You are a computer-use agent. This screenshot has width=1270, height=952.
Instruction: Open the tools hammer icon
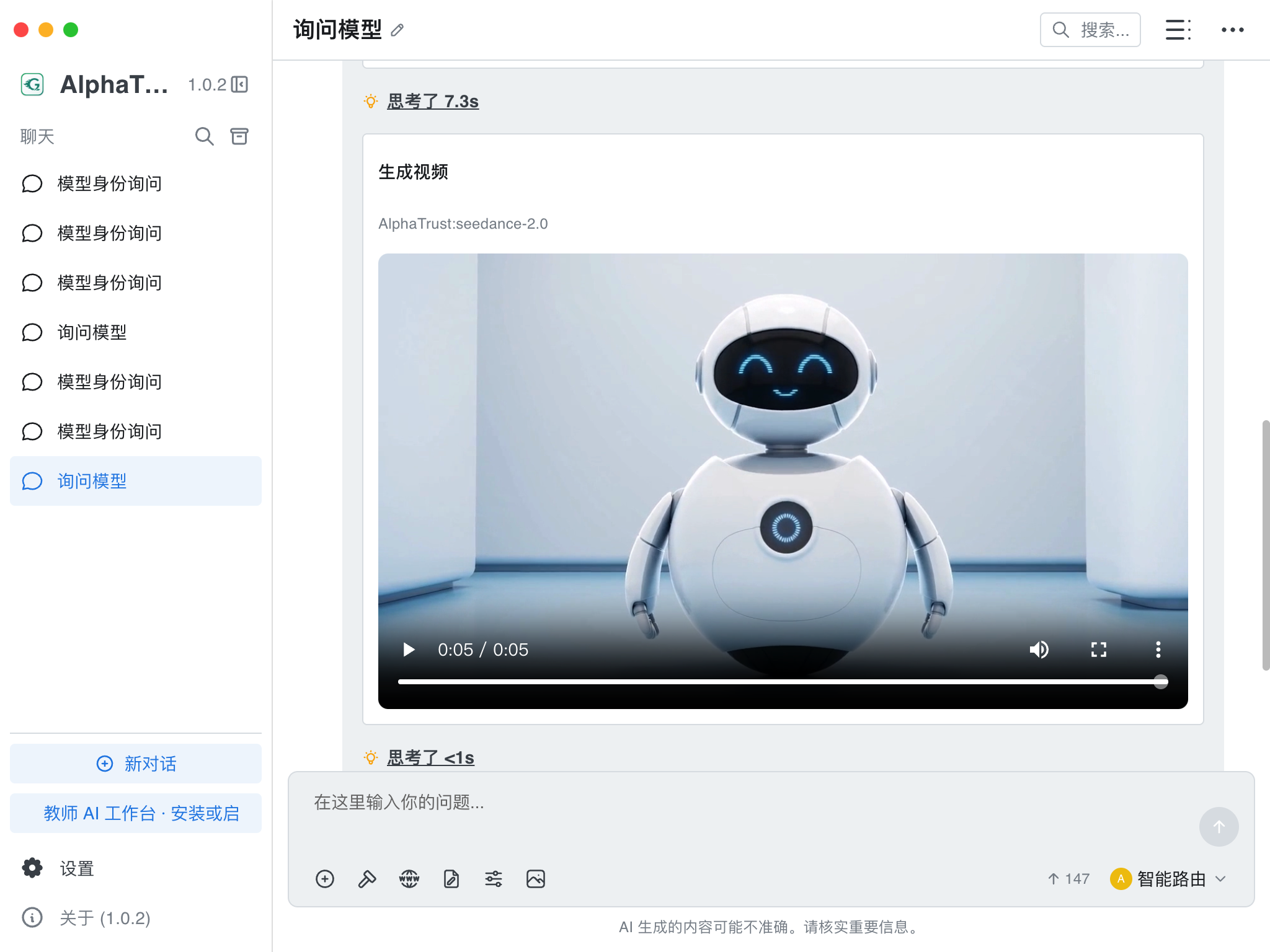click(x=367, y=879)
